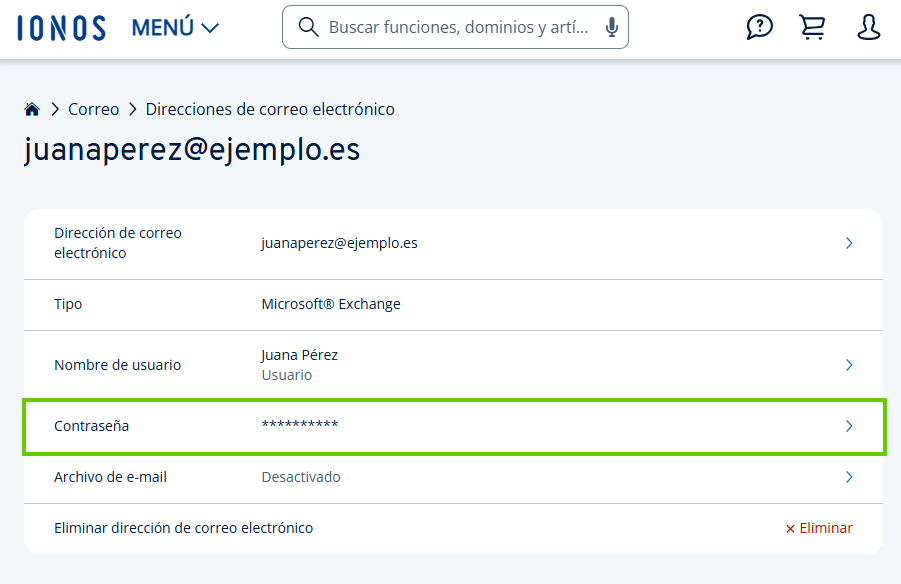Expand the email address row chevron

tap(848, 243)
